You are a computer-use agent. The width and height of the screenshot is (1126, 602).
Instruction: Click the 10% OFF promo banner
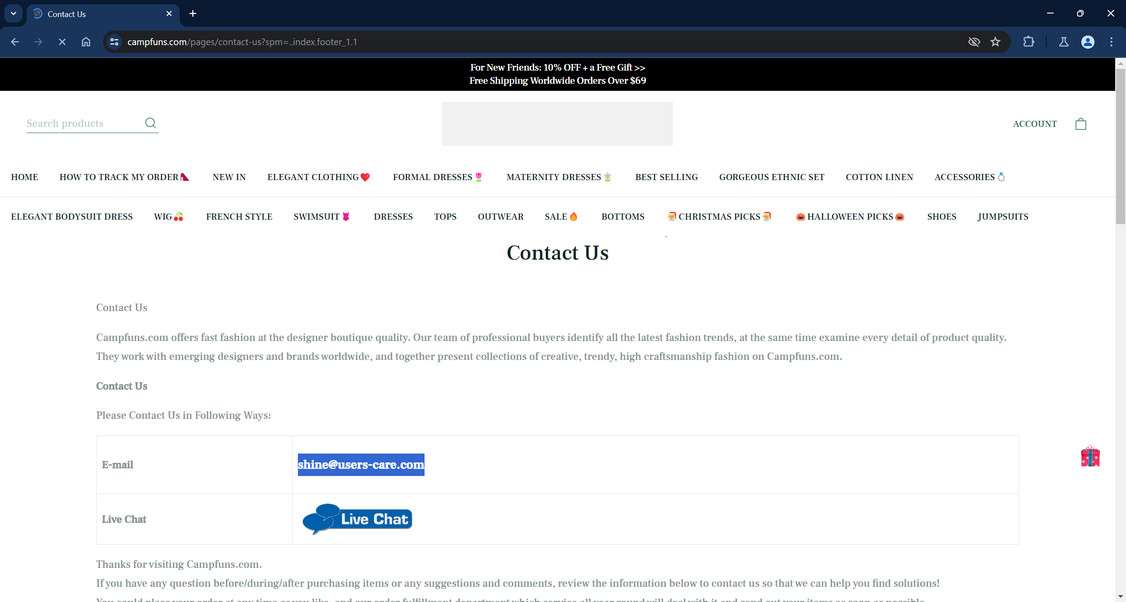(557, 68)
